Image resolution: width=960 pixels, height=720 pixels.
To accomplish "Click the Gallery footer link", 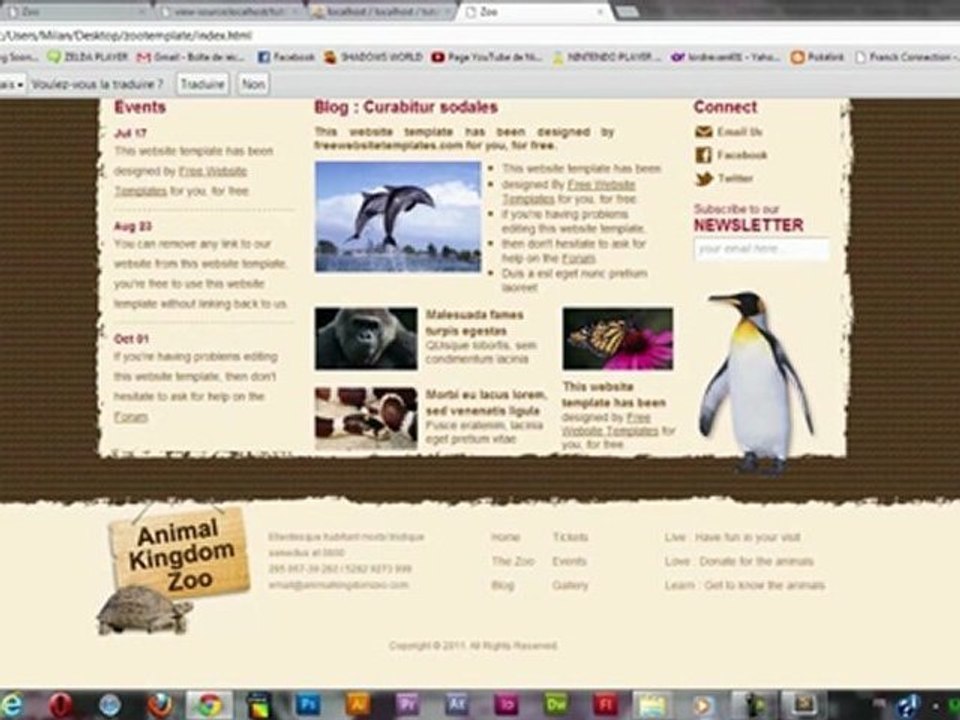I will pos(570,585).
